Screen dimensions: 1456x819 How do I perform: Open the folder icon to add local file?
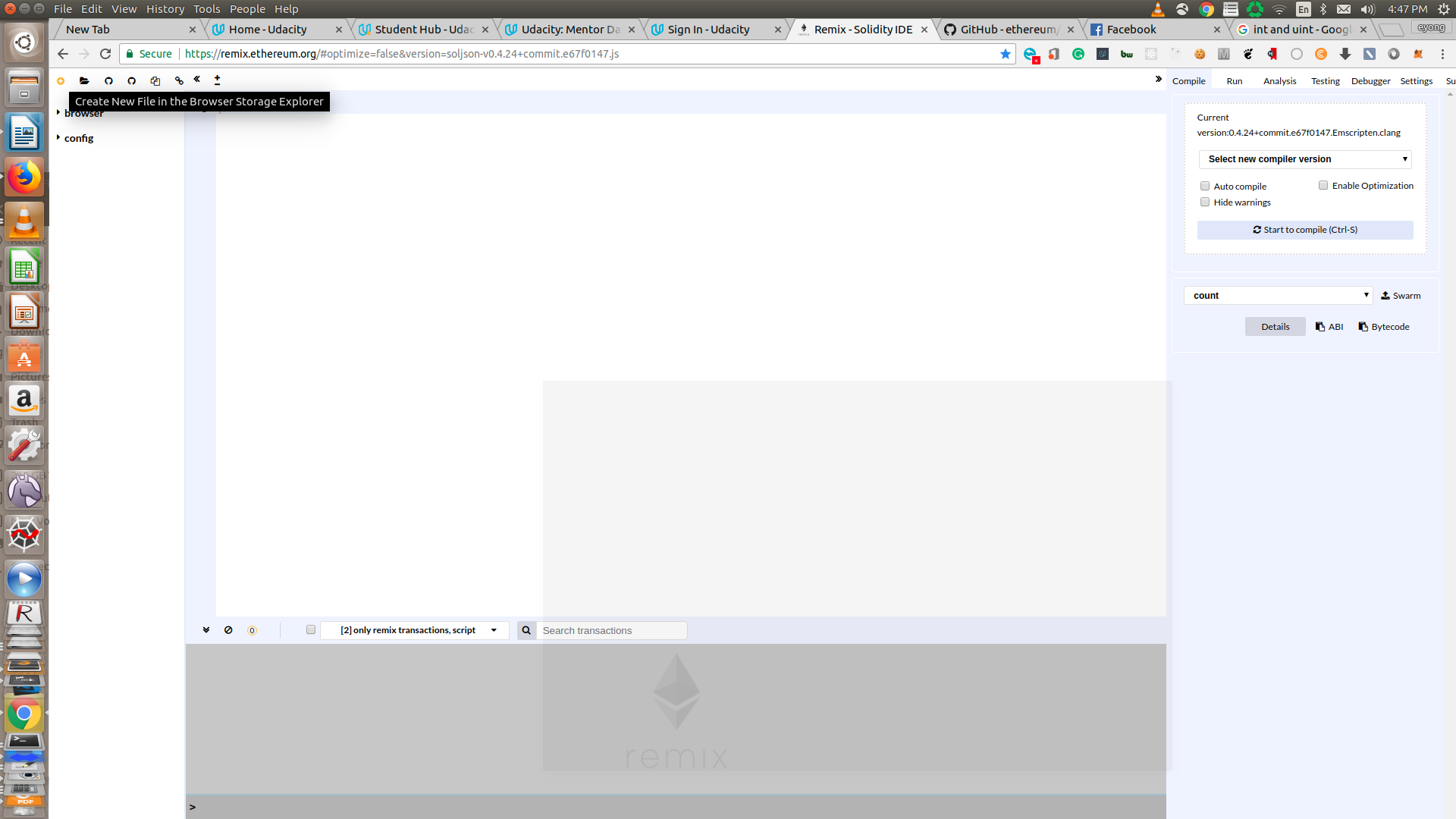click(x=84, y=80)
